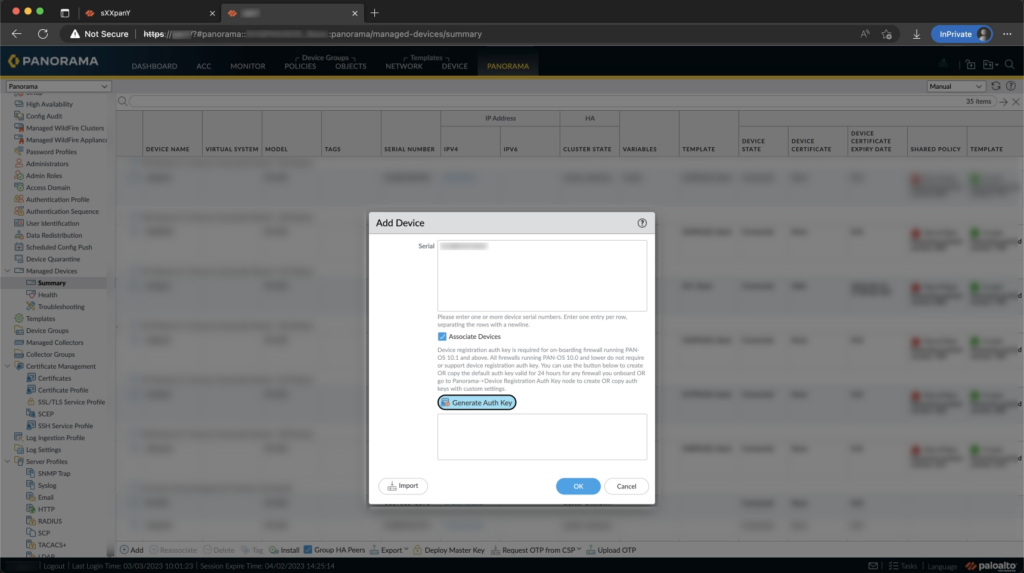Click the Administrators sidebar icon
Image resolution: width=1024 pixels, height=573 pixels.
click(19, 163)
